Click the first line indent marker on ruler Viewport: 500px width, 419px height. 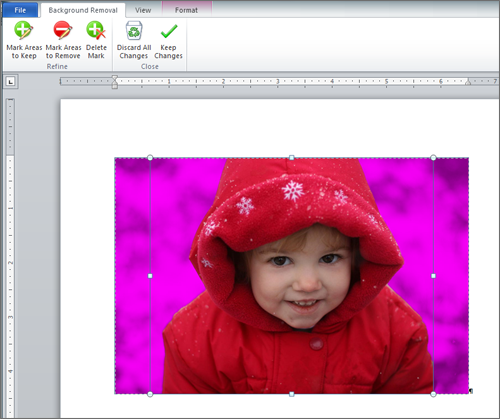pos(115,79)
